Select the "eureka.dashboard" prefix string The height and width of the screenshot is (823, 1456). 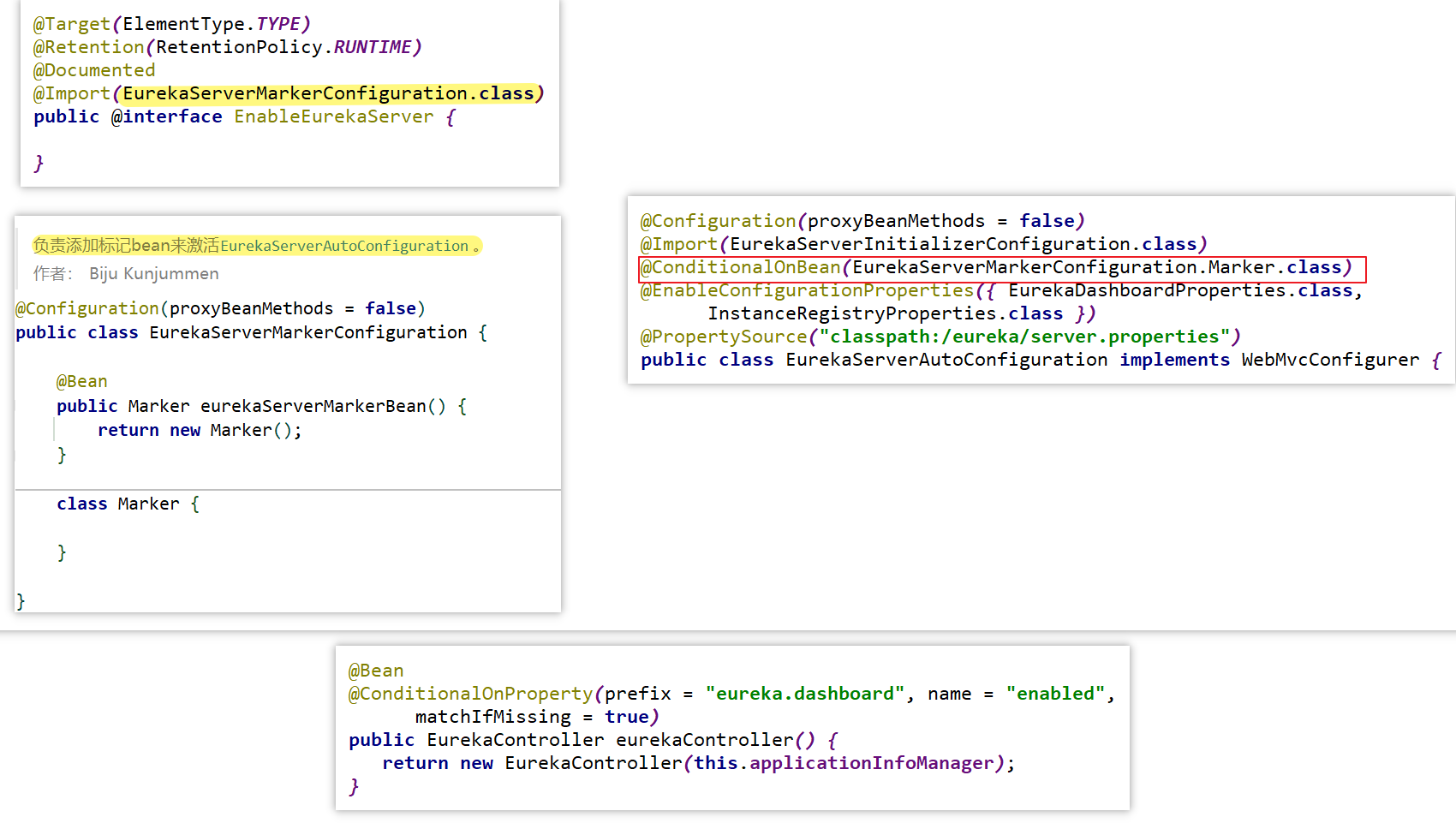click(805, 694)
